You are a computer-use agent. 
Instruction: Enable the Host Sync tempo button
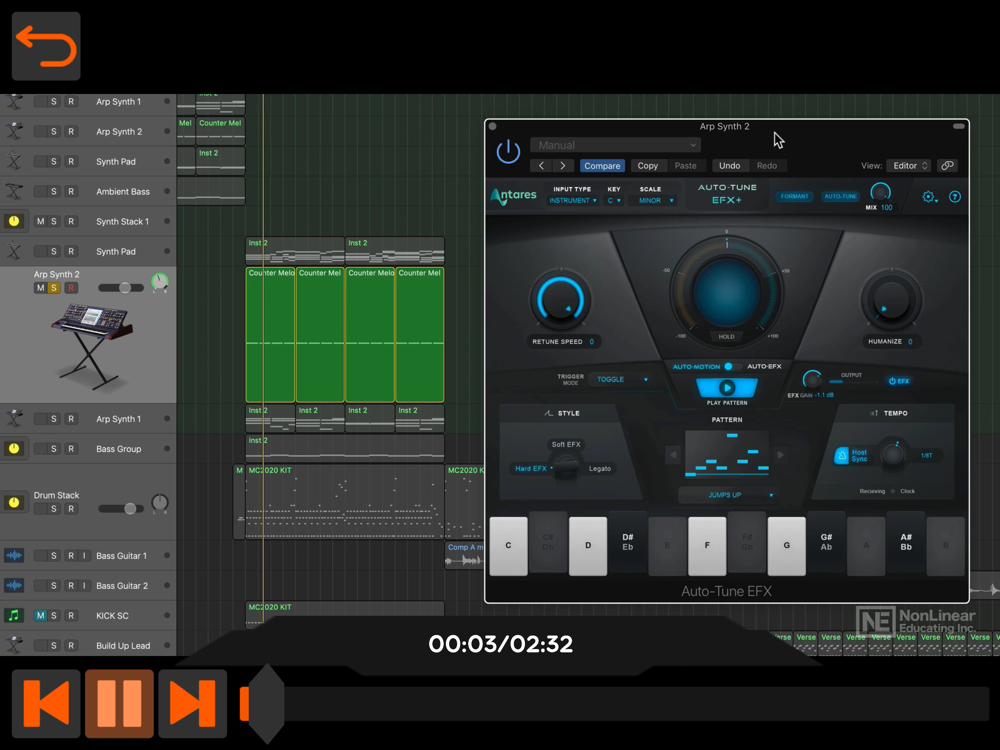pos(851,455)
